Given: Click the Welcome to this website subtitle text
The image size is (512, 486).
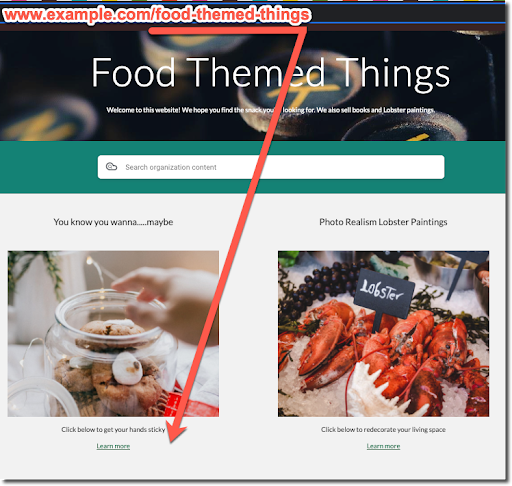Looking at the screenshot, I should tap(271, 110).
